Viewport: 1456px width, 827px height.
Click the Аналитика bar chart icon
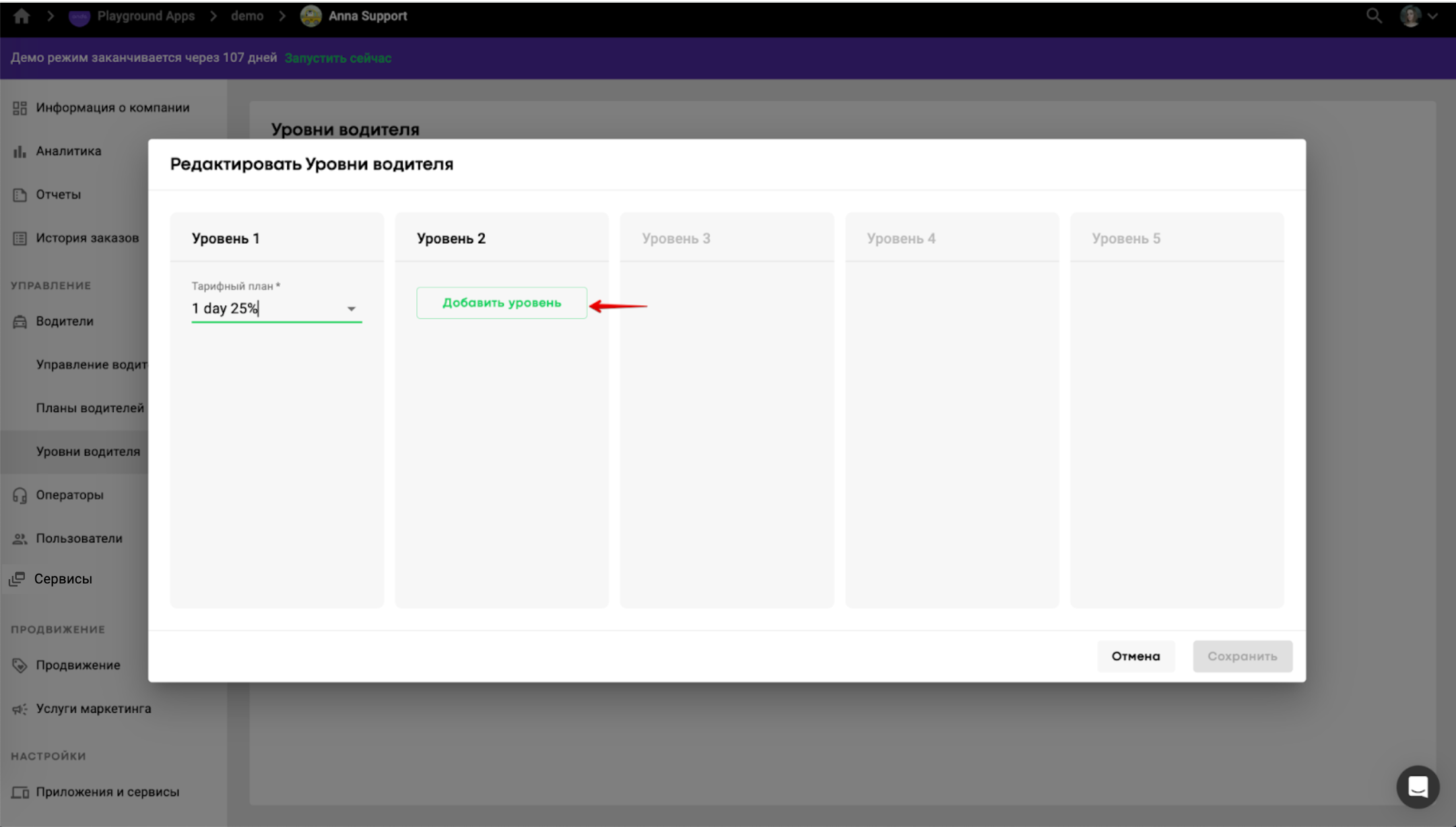coord(20,152)
